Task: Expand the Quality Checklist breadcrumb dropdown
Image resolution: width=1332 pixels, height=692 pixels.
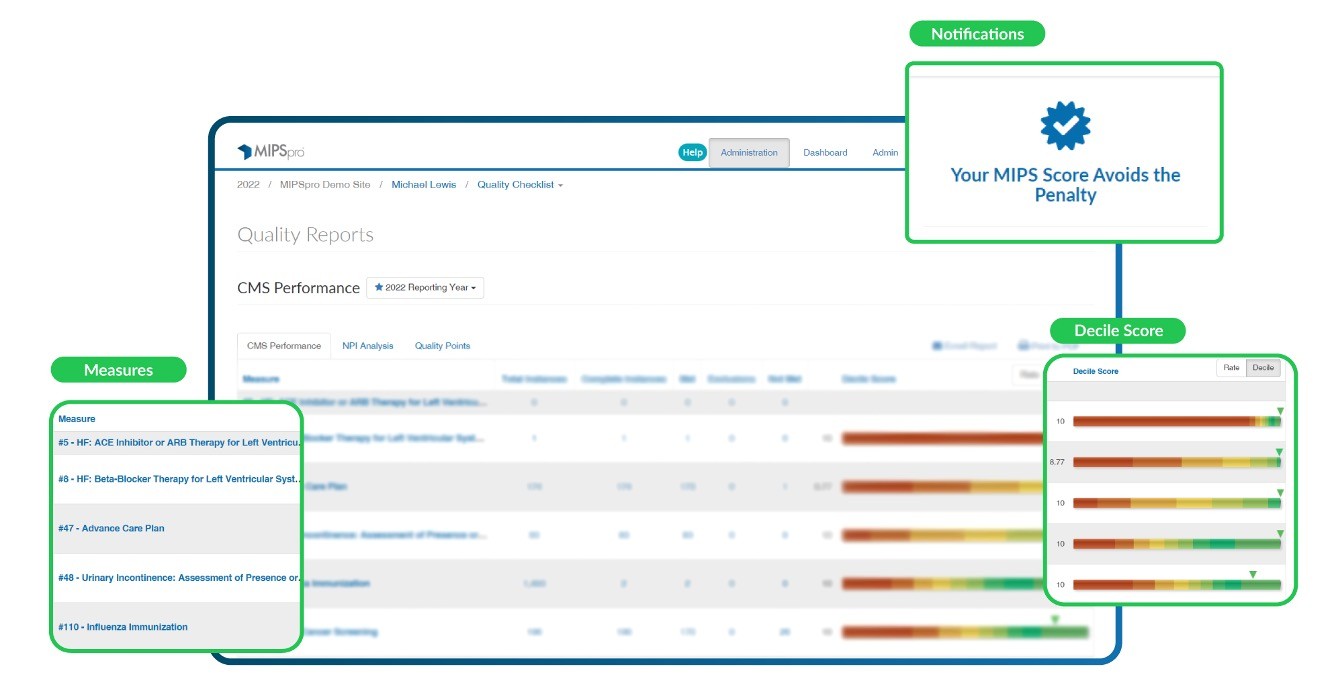Action: (519, 185)
